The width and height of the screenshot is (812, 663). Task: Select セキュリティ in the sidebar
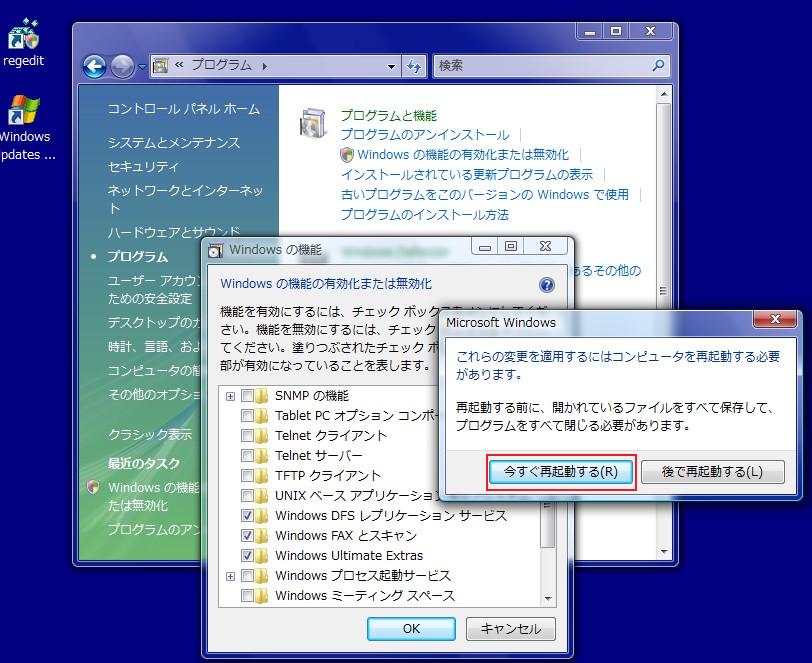click(143, 167)
